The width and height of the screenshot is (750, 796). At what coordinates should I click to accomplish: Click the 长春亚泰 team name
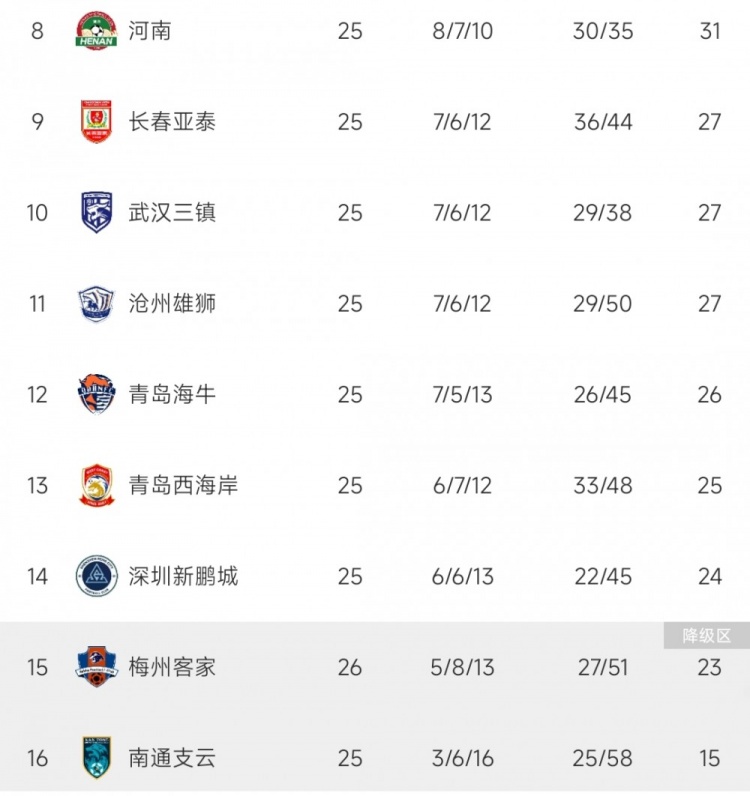point(172,122)
